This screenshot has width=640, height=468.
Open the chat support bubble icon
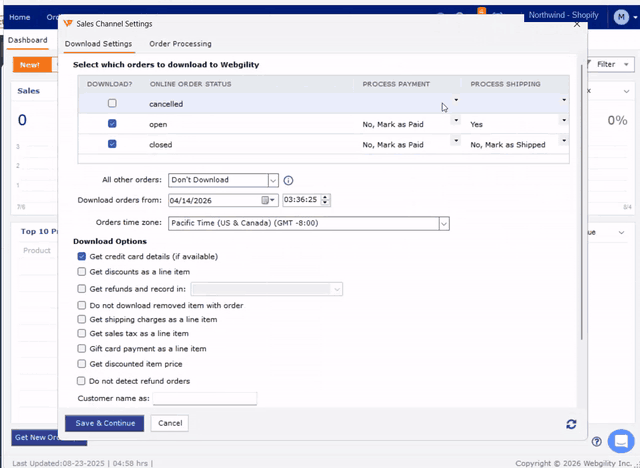coord(621,441)
